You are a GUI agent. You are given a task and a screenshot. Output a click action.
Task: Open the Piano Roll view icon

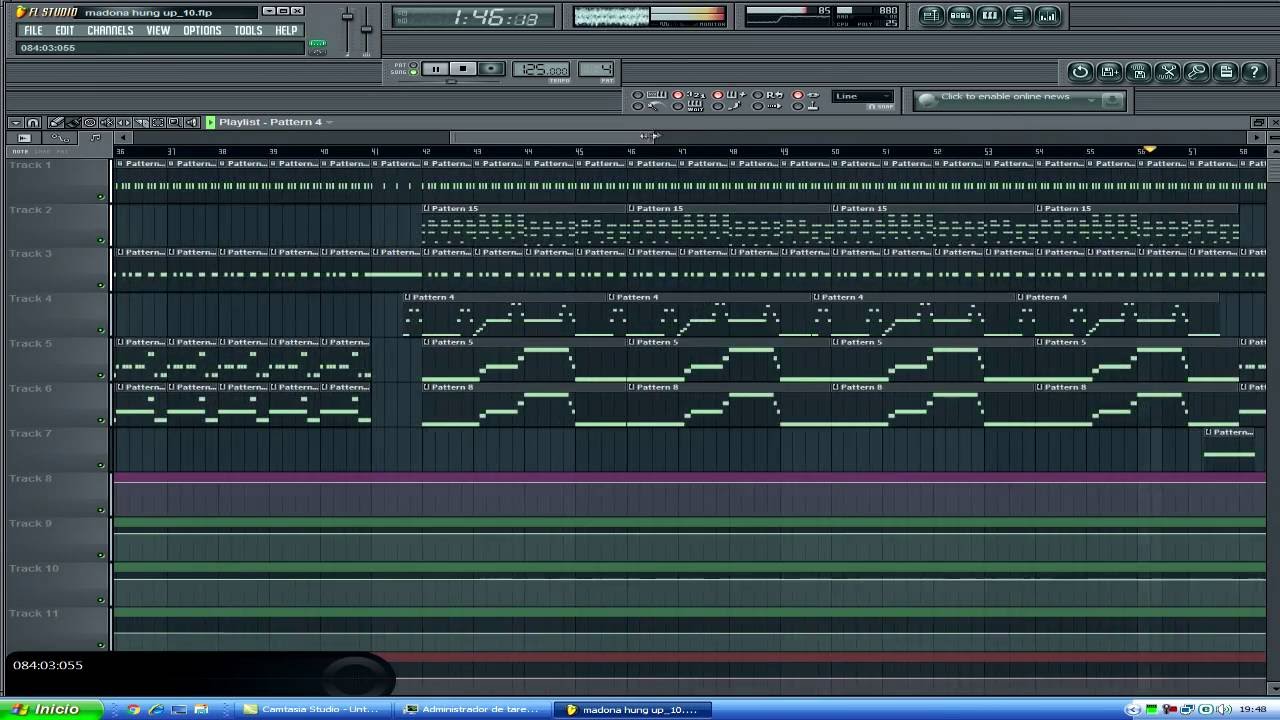989,16
